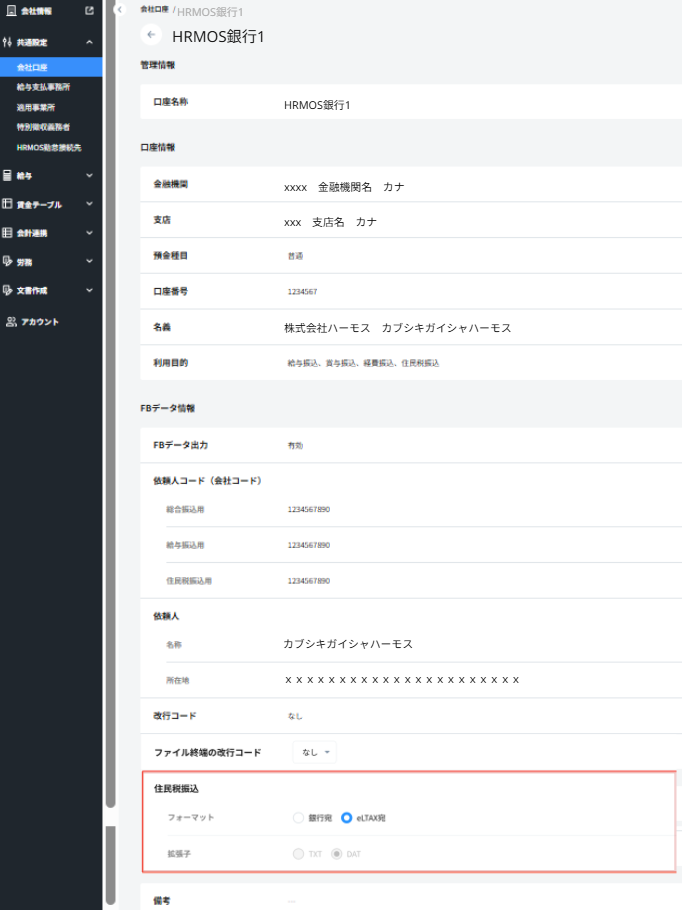Image resolution: width=682 pixels, height=910 pixels.
Task: Click the 会社情報 building icon
Action: pyautogui.click(x=8, y=11)
